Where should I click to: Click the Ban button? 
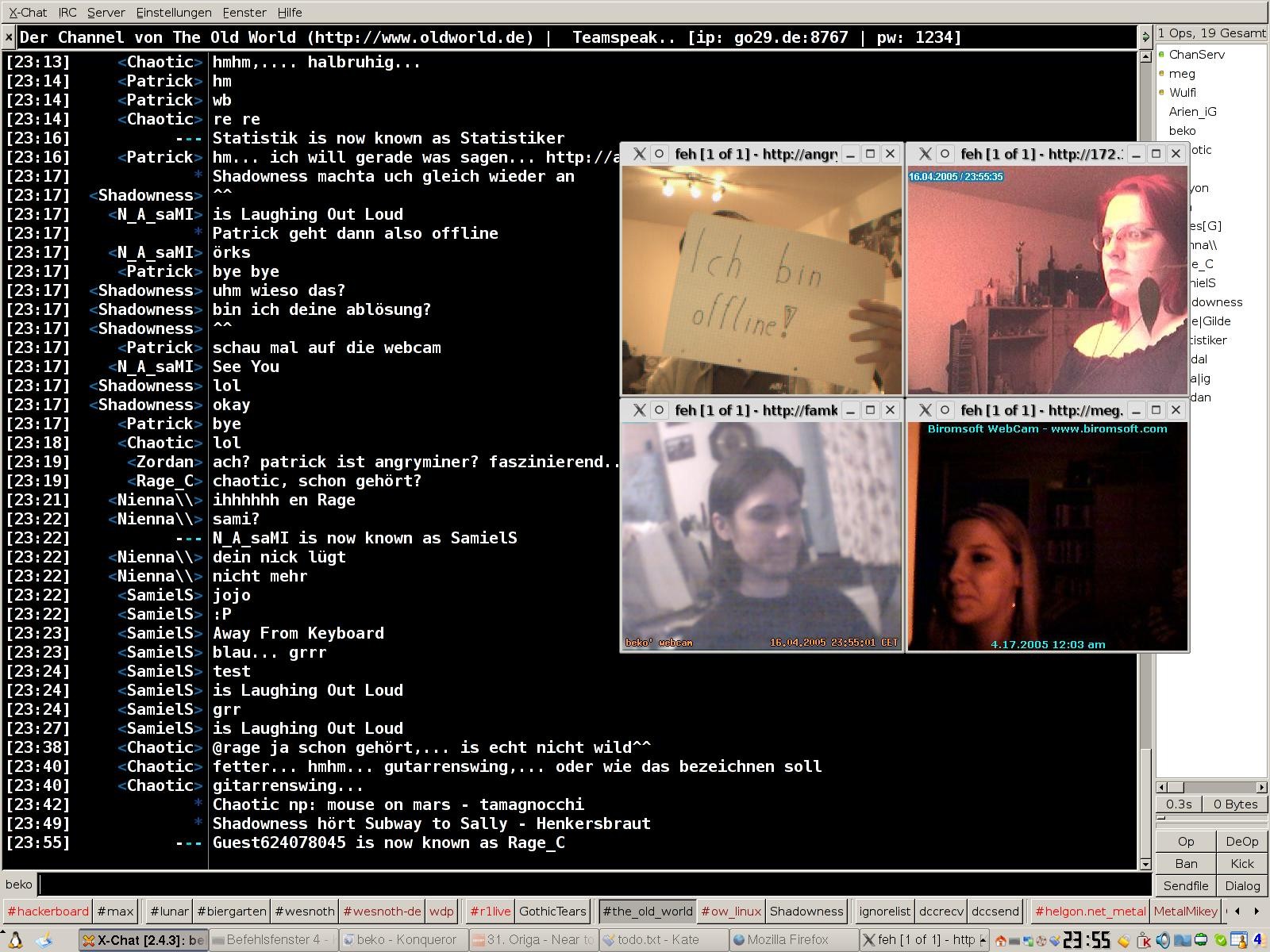(1186, 864)
